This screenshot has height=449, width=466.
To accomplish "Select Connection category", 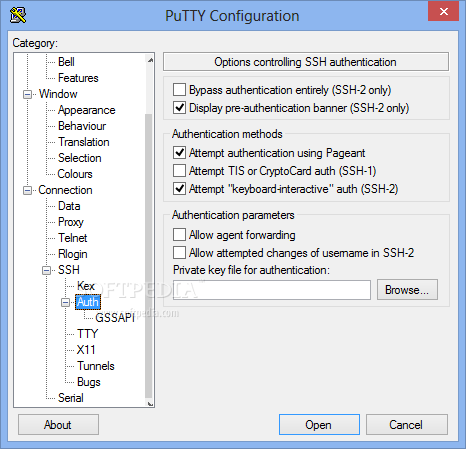I will tap(65, 190).
